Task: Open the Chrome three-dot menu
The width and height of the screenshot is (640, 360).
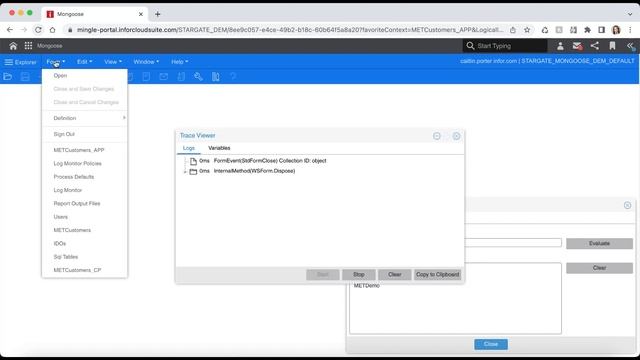Action: 631,30
